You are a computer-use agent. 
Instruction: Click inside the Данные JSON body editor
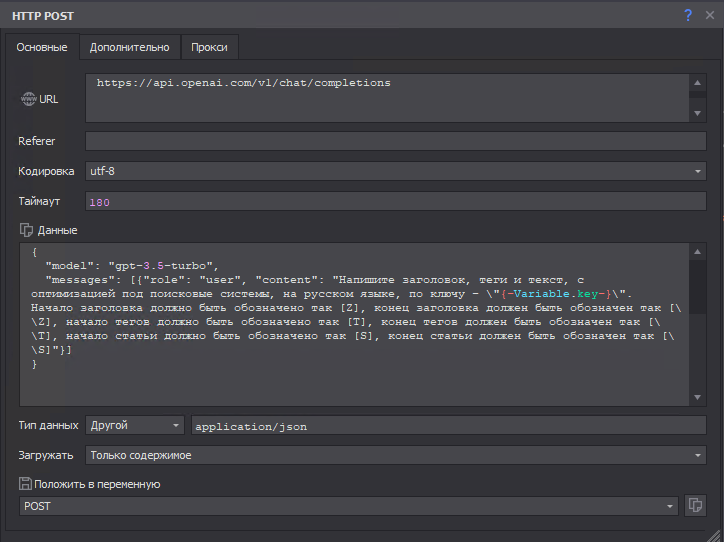click(354, 324)
